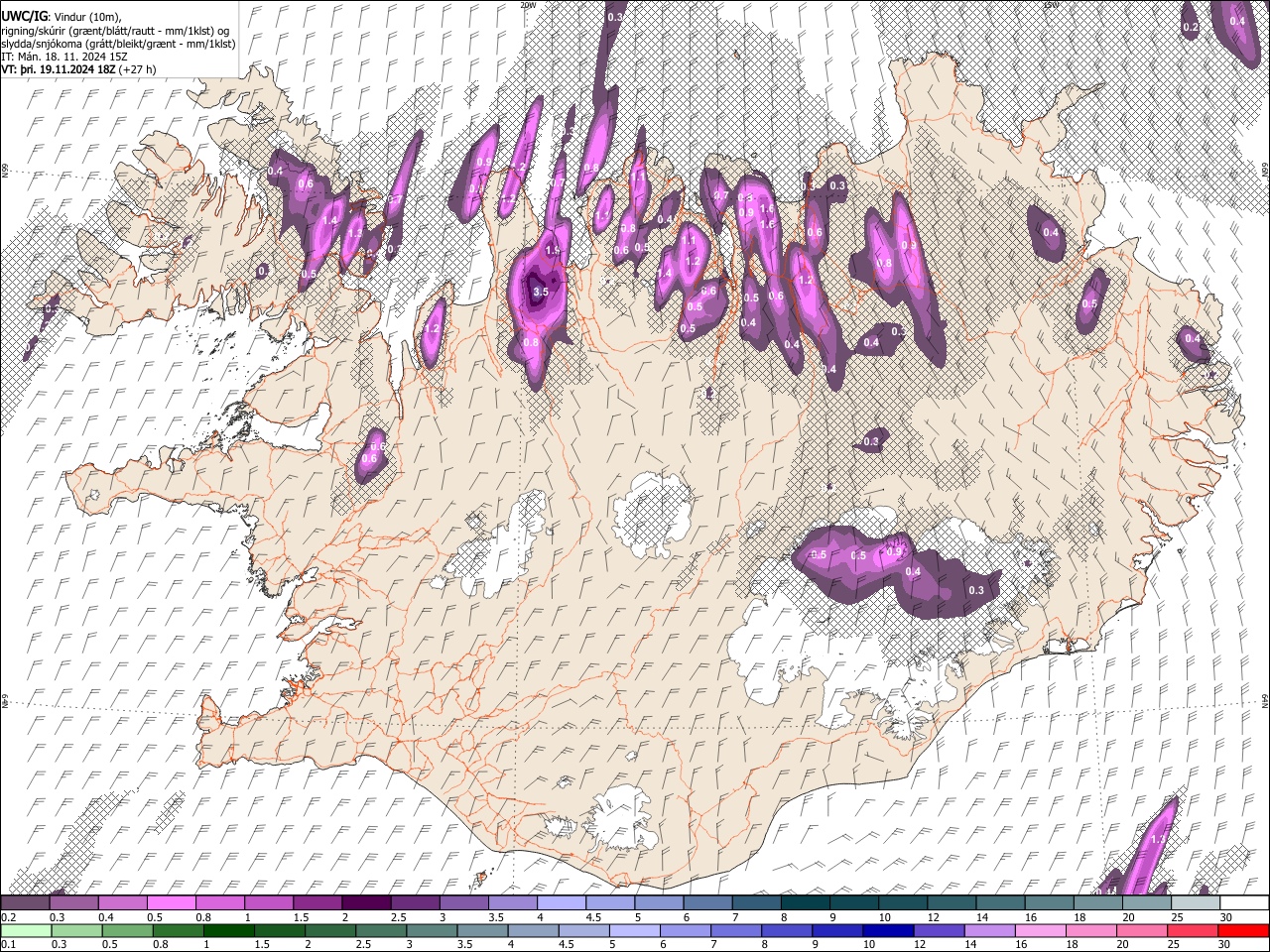
Task: Click the 3.5 precipitation value on the map
Action: 541,293
